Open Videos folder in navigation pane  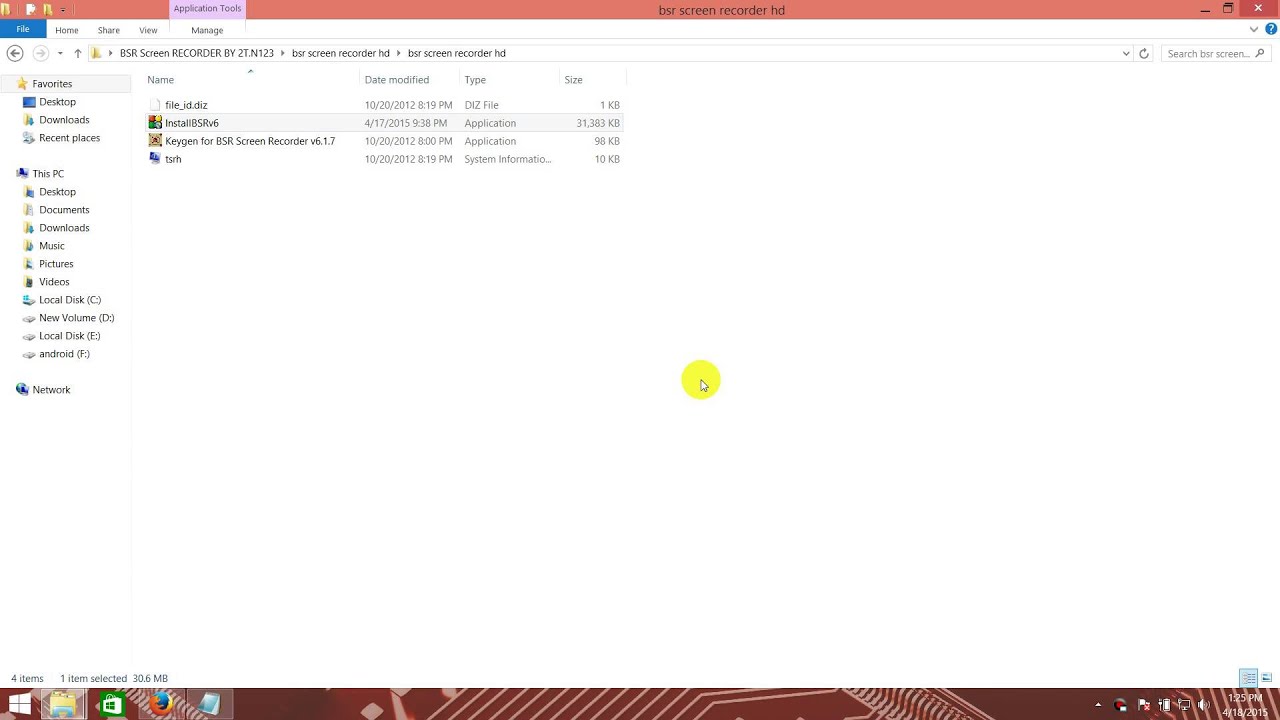pyautogui.click(x=54, y=282)
